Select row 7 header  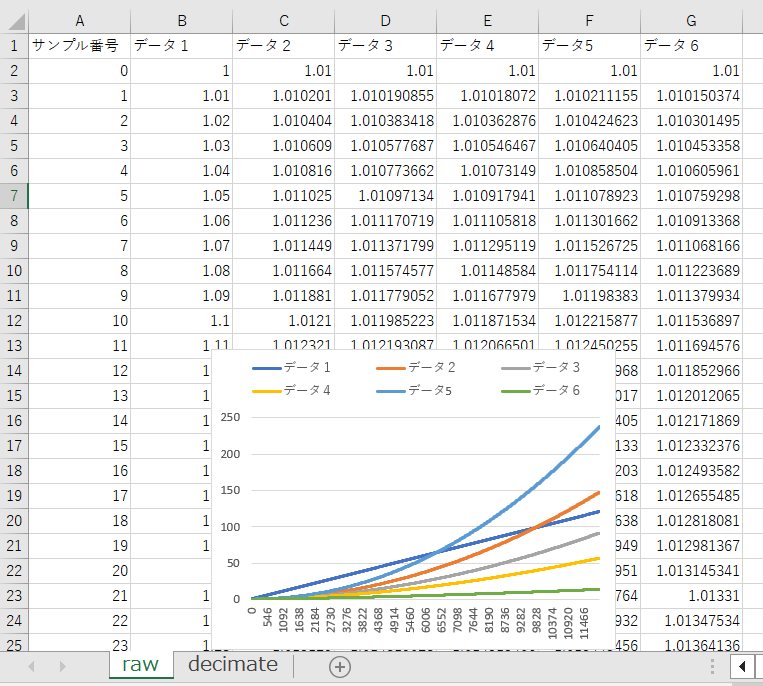coord(14,196)
